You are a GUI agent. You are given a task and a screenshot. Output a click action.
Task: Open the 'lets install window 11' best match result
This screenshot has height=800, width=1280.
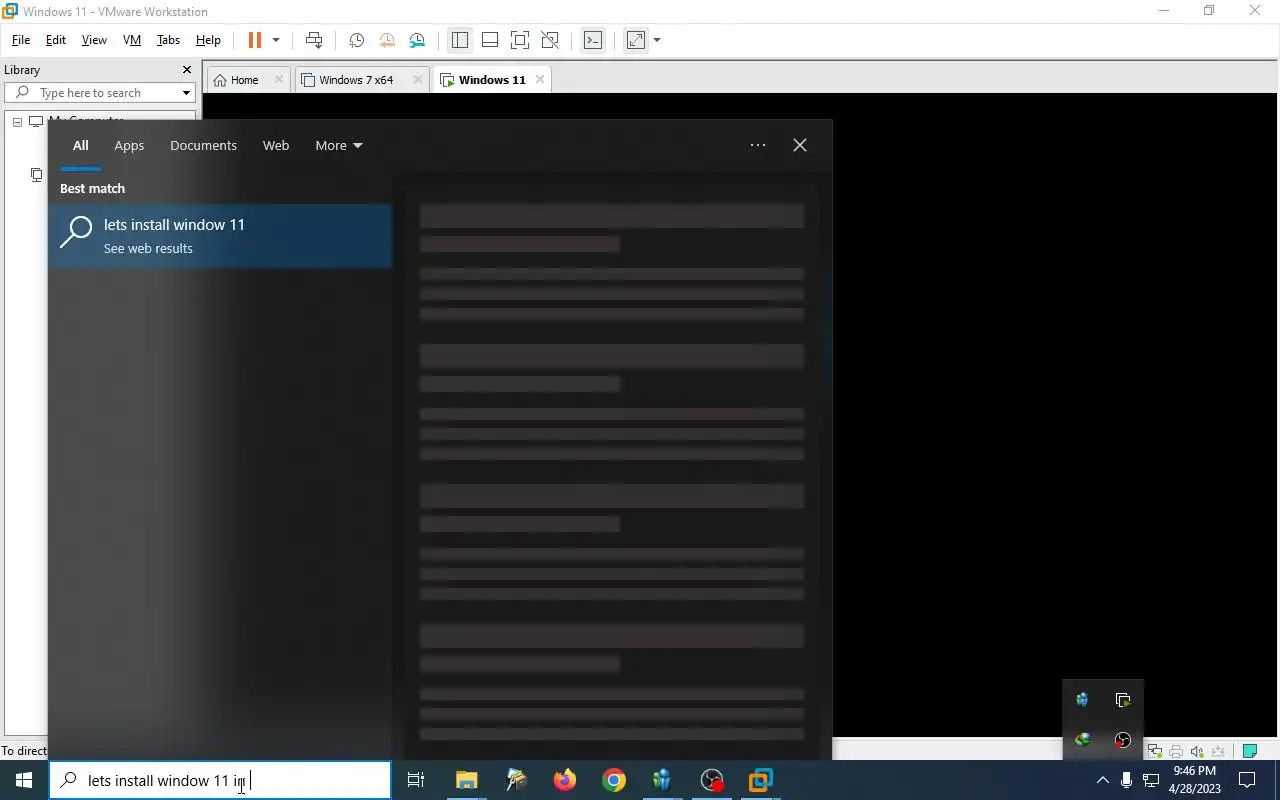point(220,236)
